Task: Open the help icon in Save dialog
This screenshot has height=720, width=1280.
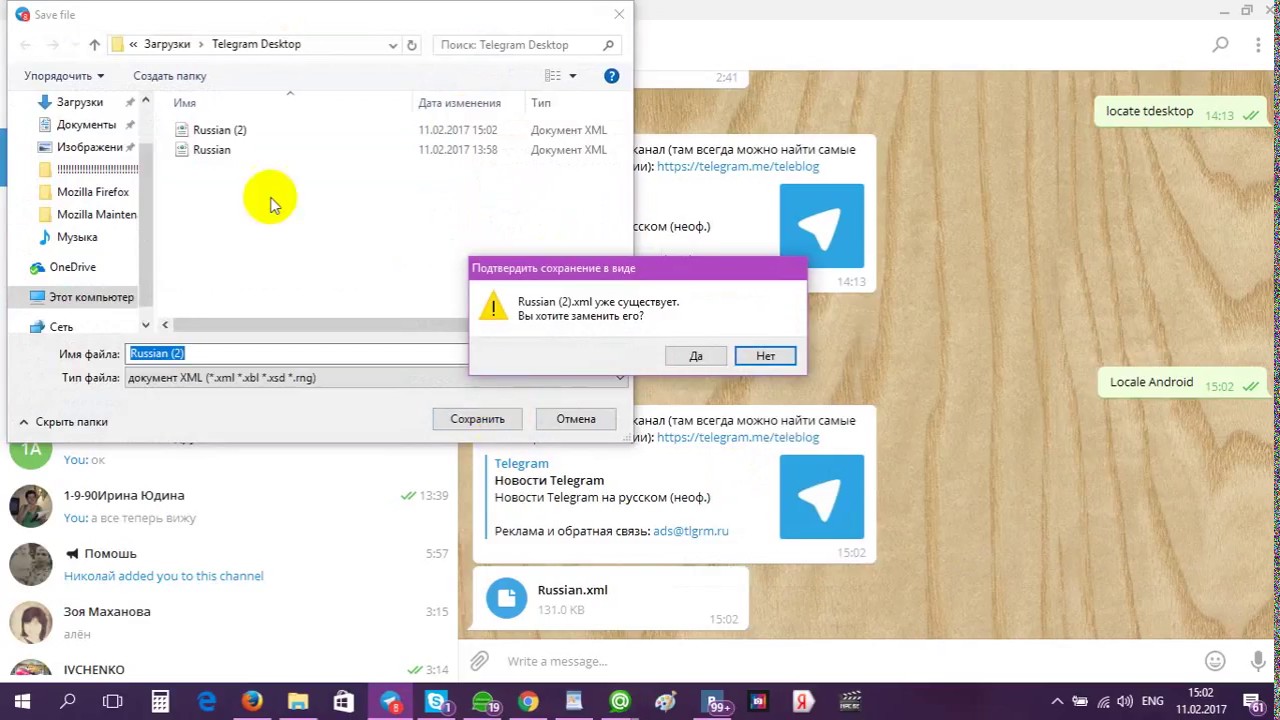Action: pyautogui.click(x=612, y=76)
